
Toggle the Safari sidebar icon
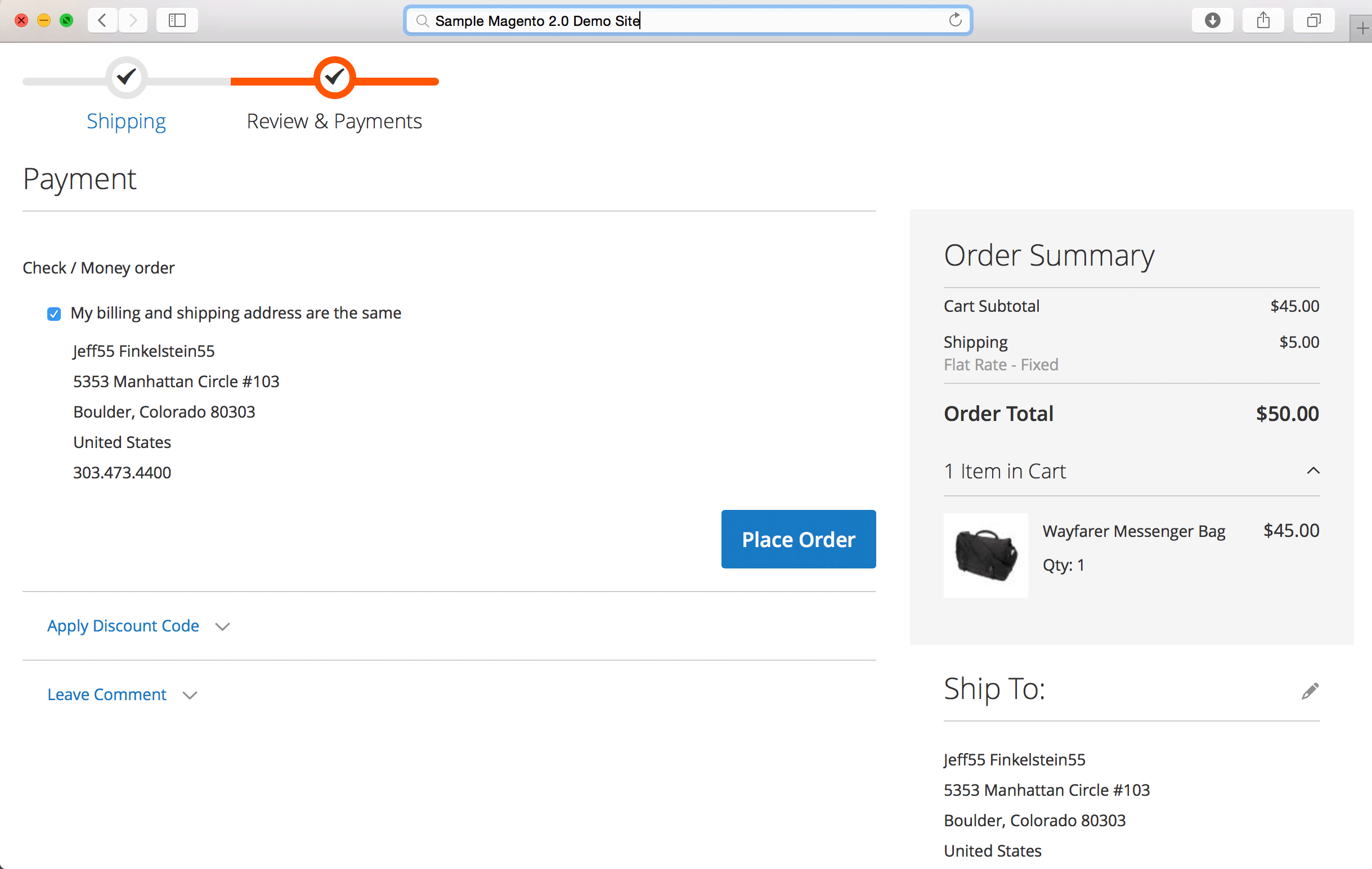(x=177, y=20)
